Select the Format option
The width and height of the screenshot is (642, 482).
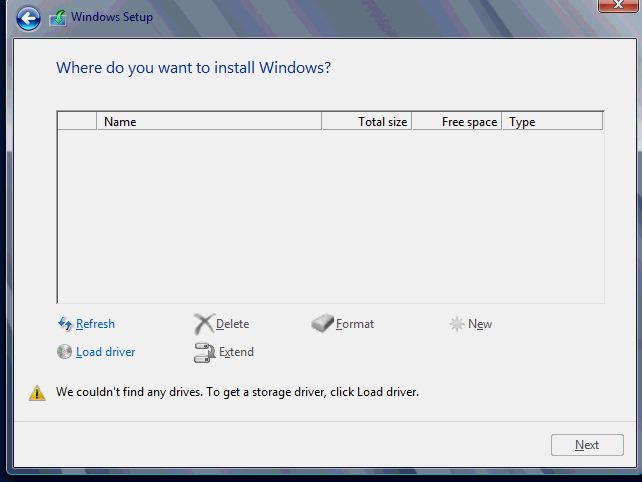click(x=355, y=324)
